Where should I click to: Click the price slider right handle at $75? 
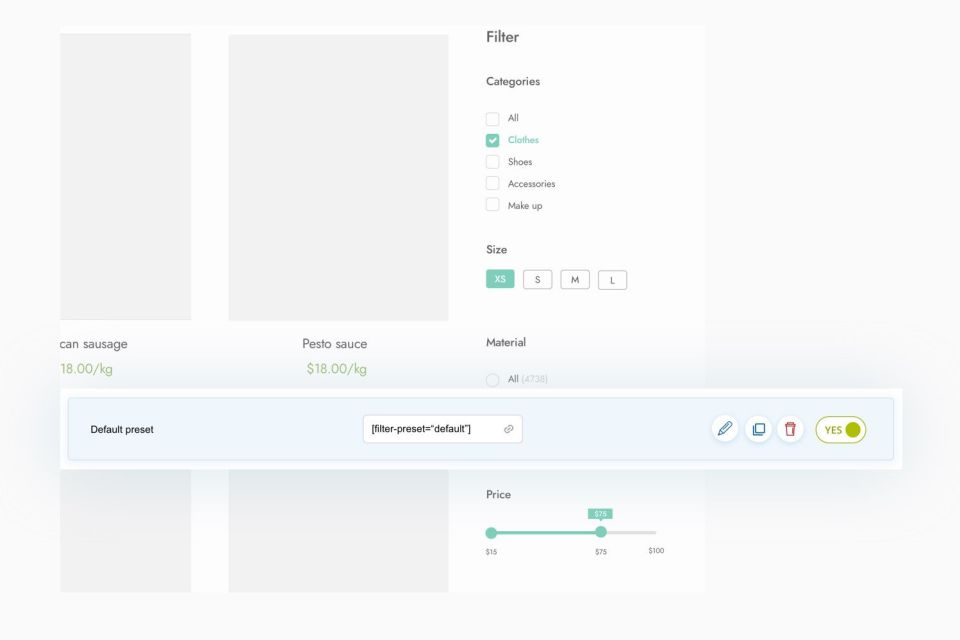601,532
